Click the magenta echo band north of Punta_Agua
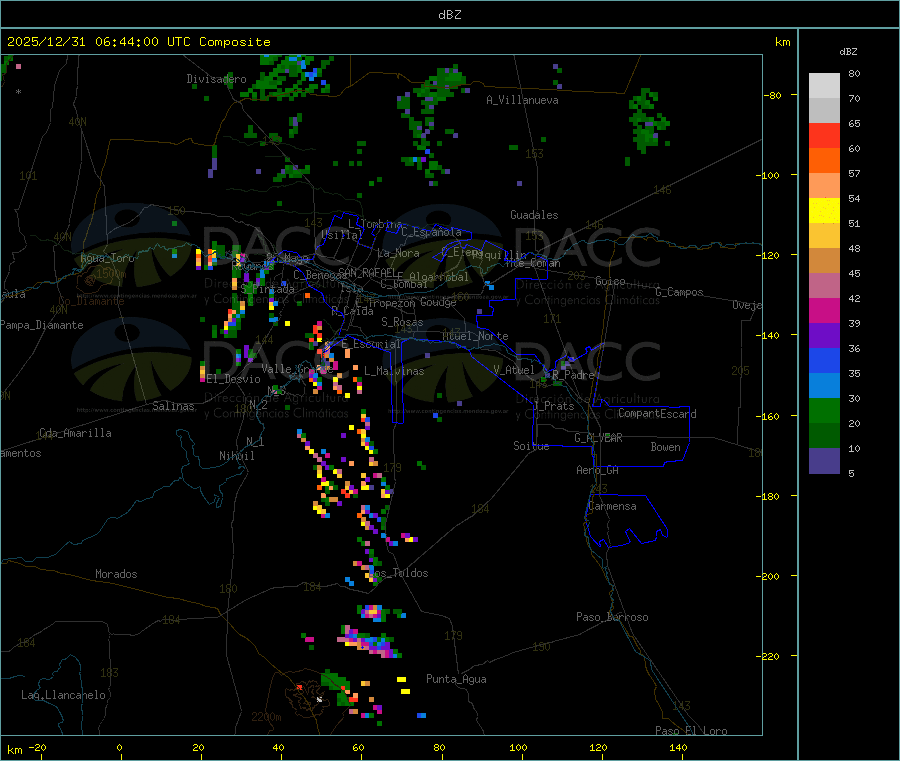 [x=370, y=643]
